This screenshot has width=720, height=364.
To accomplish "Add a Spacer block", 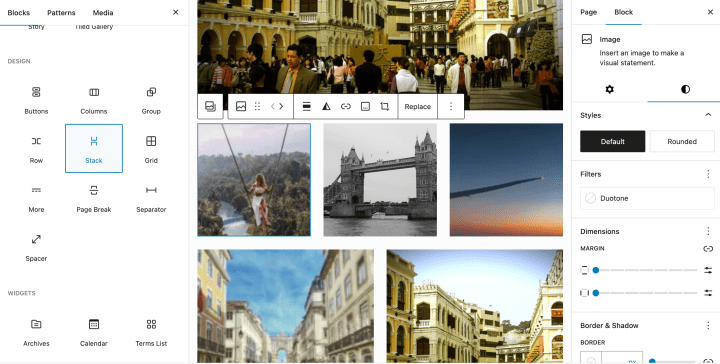I will (x=36, y=246).
